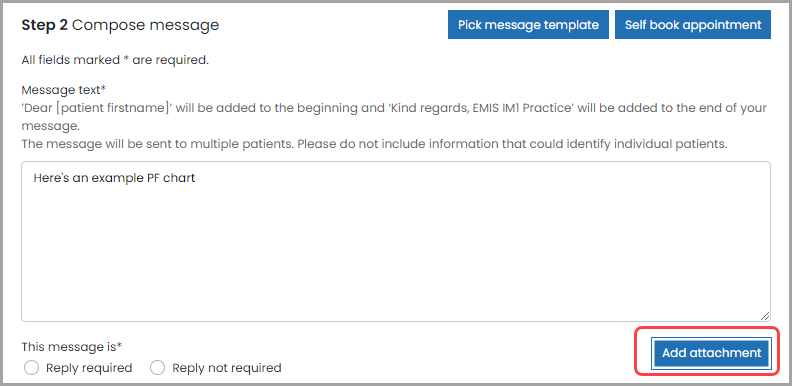The height and width of the screenshot is (386, 792).
Task: Click the 'All fields marked * are required' note
Action: click(x=115, y=60)
